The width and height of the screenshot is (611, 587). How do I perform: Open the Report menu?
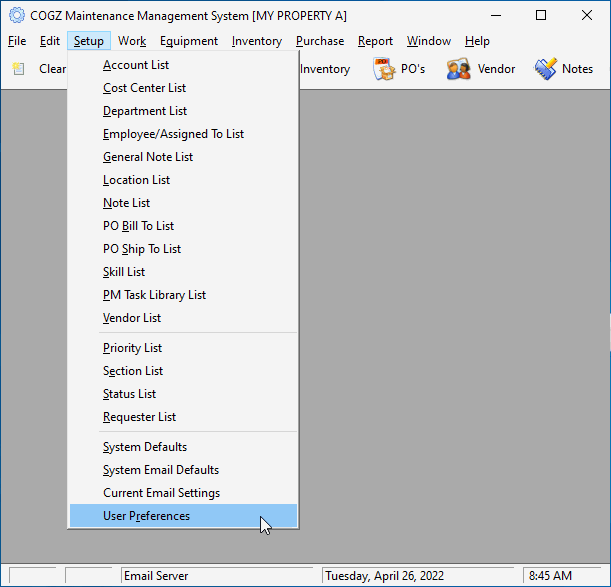point(375,41)
